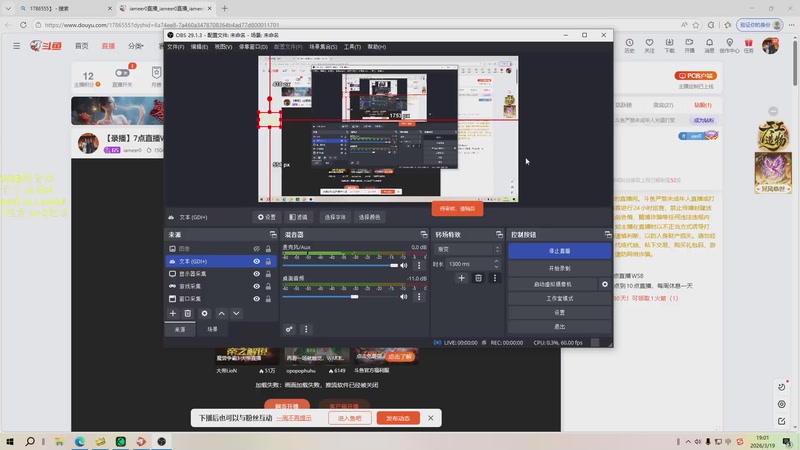Screen dimensions: 800x450
Task: Click the 1300 ms duration field
Action: pos(469,264)
